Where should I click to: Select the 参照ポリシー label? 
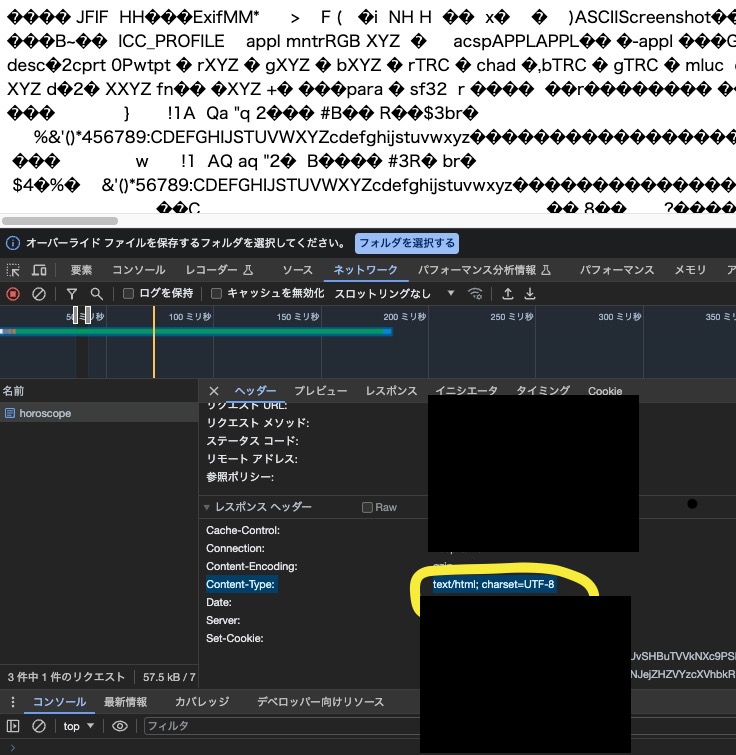[x=240, y=477]
